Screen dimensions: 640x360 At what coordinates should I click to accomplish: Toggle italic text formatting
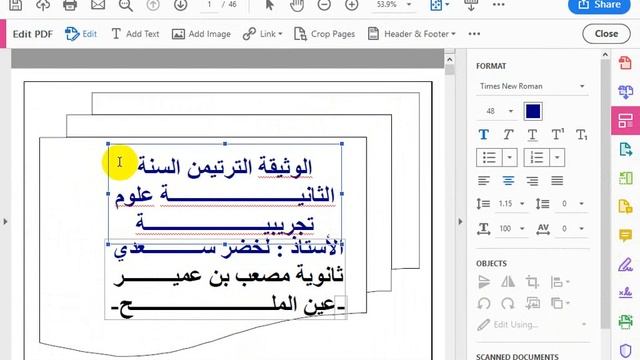(508, 134)
